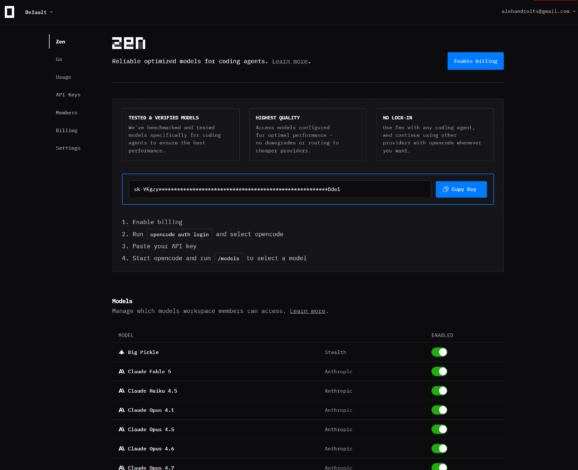Click the 'Highest Quality' card
Image resolution: width=578 pixels, height=470 pixels.
point(308,134)
